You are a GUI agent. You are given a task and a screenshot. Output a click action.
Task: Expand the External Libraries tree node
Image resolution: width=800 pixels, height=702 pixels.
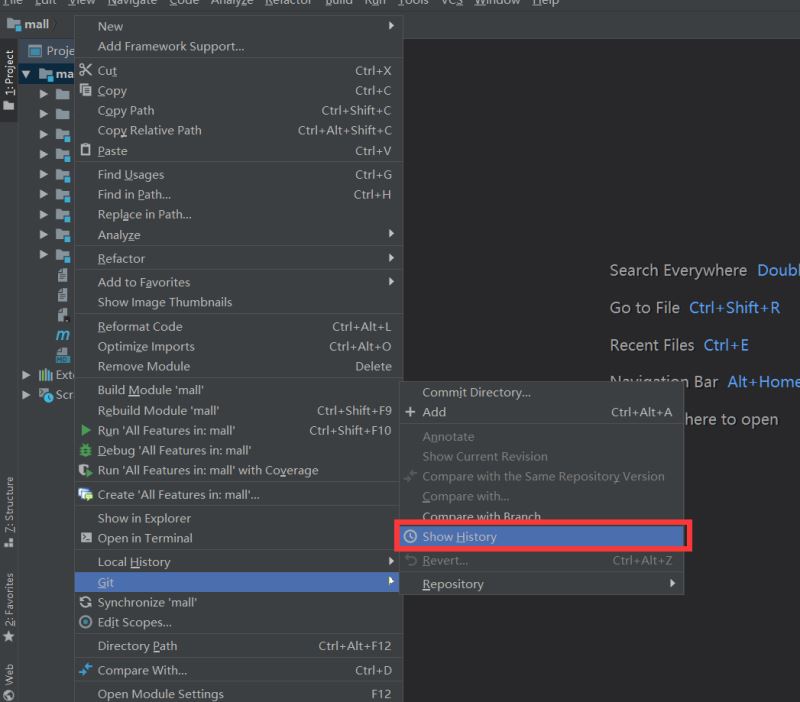[27, 375]
